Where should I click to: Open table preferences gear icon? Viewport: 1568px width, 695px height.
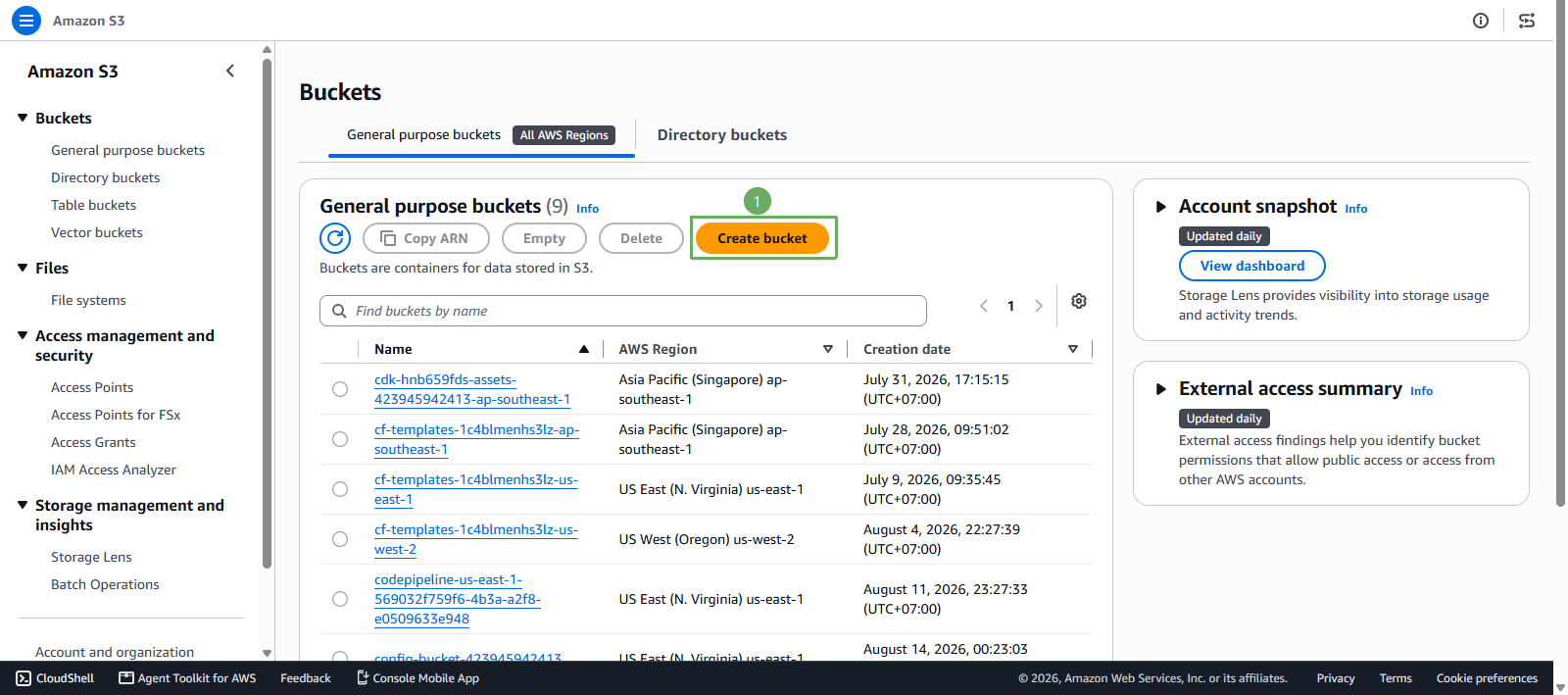[1079, 301]
